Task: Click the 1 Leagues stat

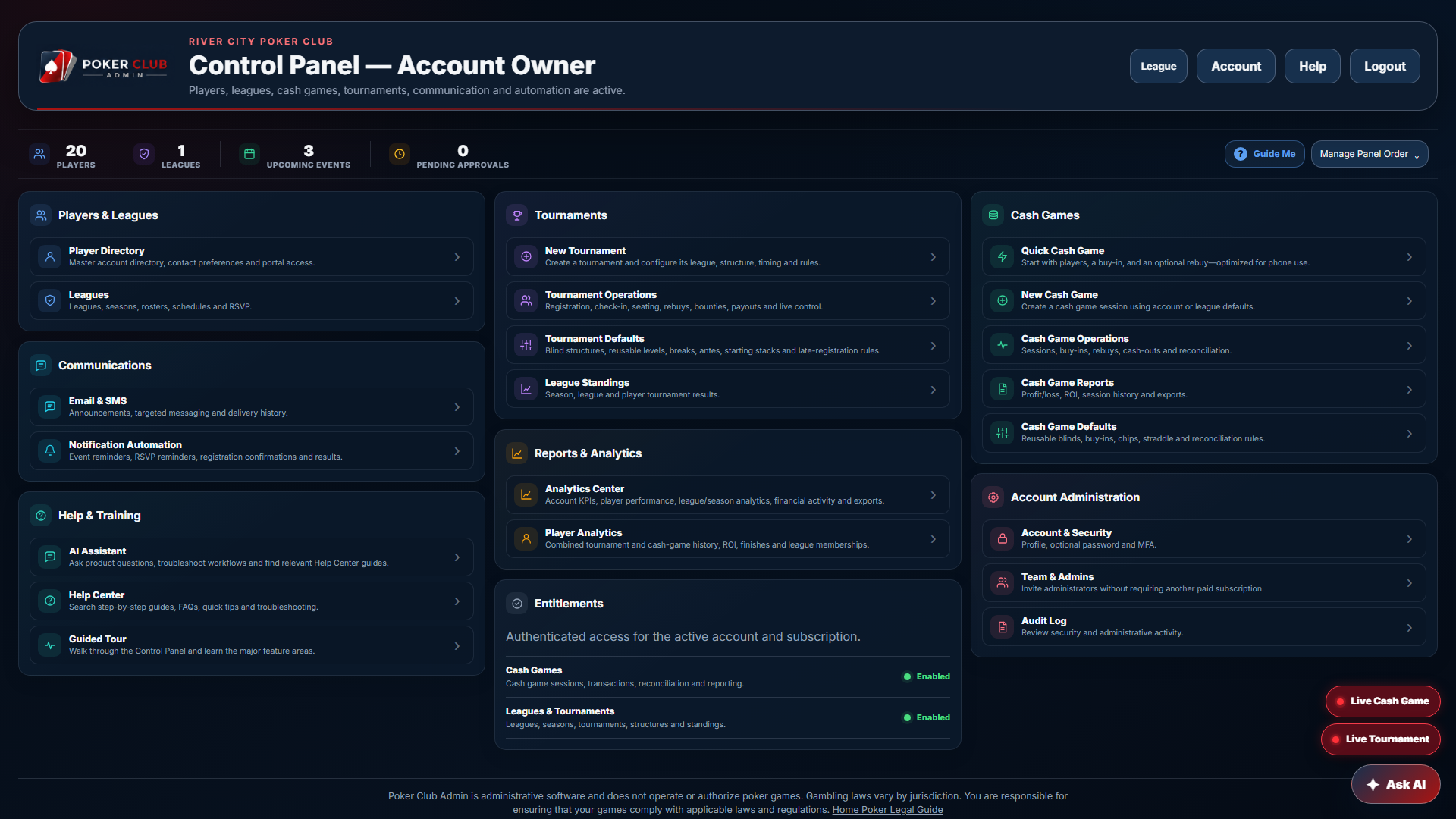Action: coord(168,155)
